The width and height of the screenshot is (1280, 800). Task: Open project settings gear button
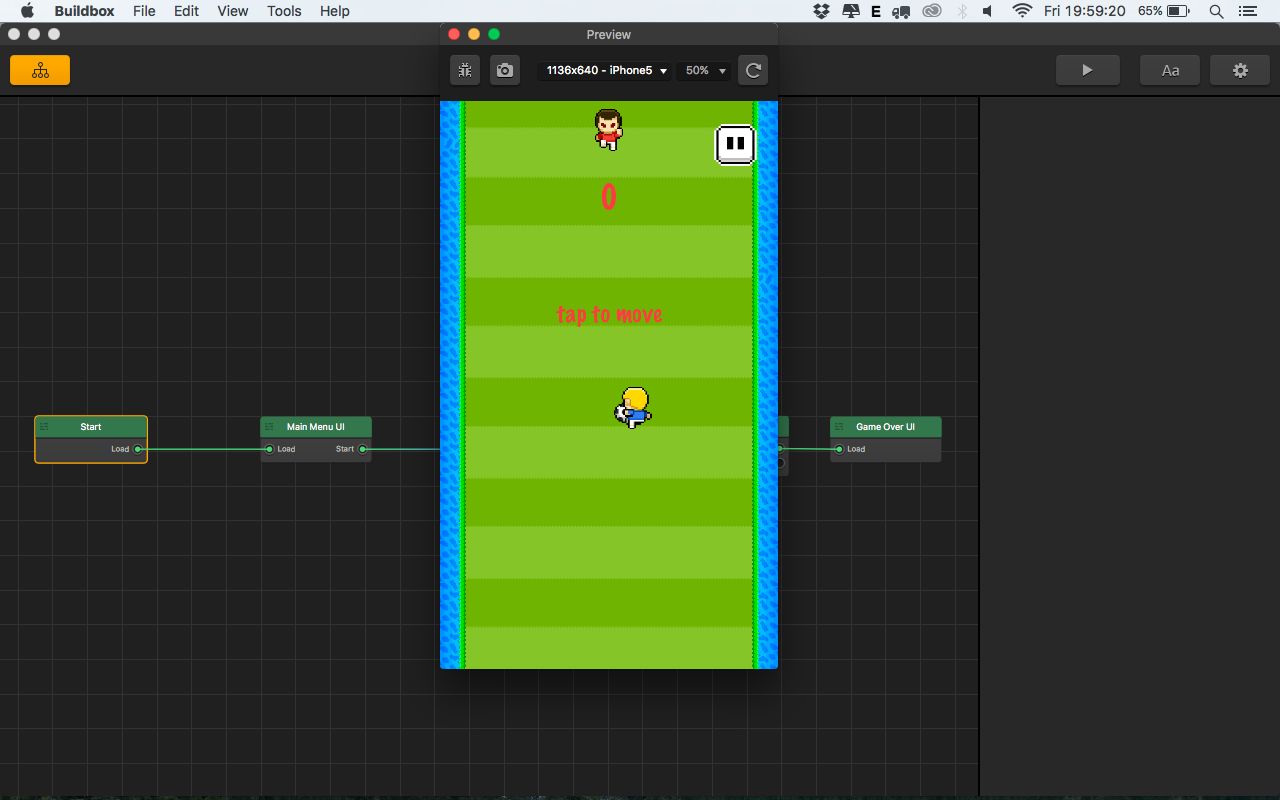pos(1240,70)
